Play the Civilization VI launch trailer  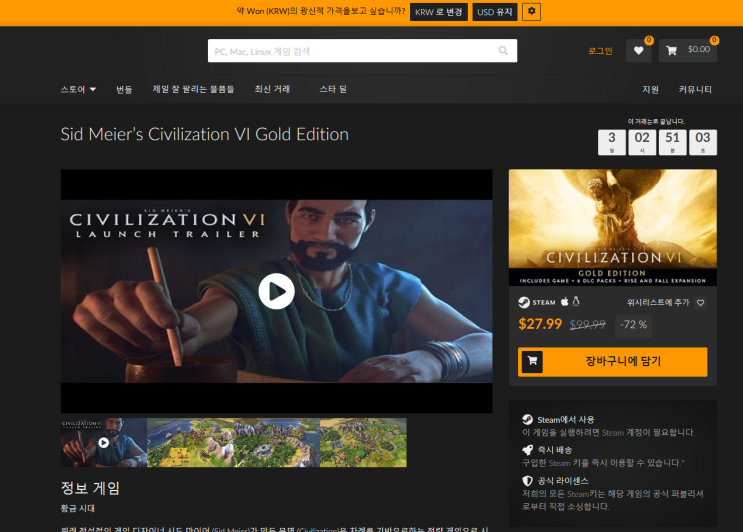(276, 291)
